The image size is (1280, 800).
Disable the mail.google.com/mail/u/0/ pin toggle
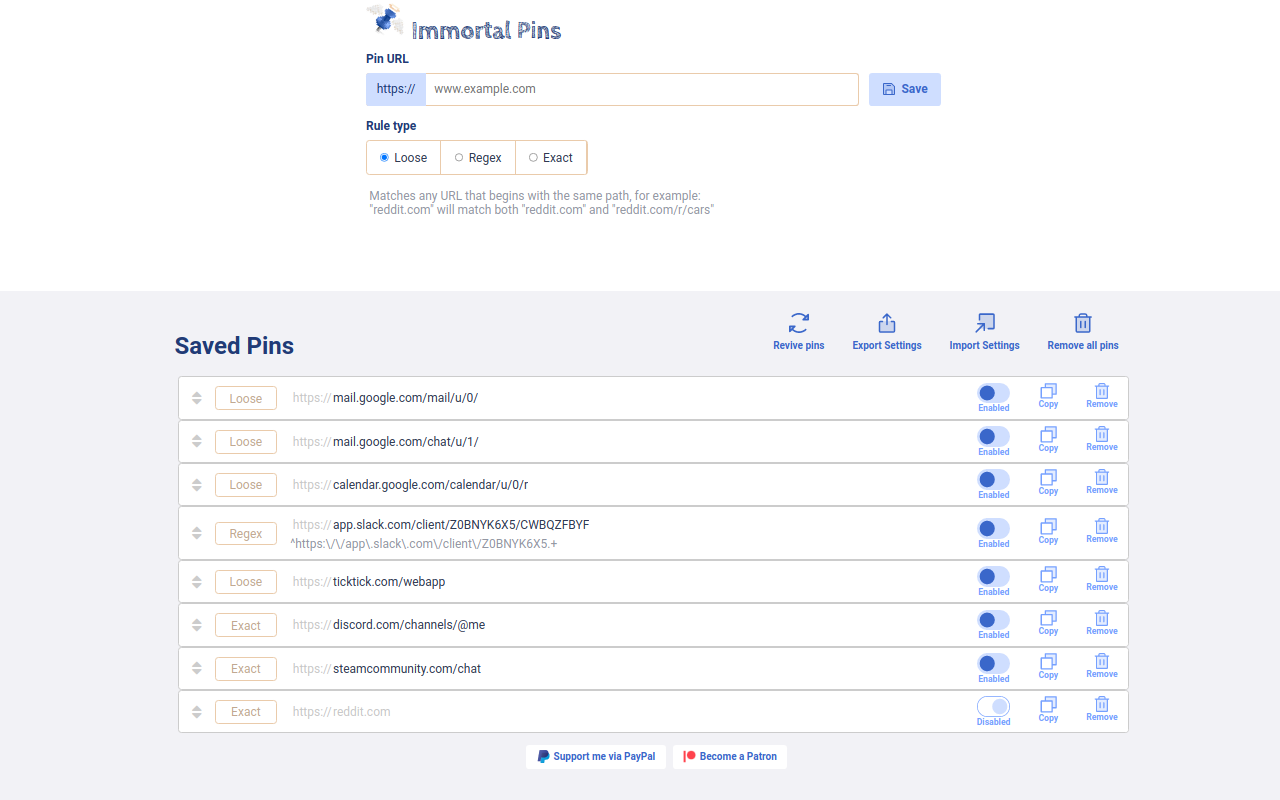click(993, 393)
